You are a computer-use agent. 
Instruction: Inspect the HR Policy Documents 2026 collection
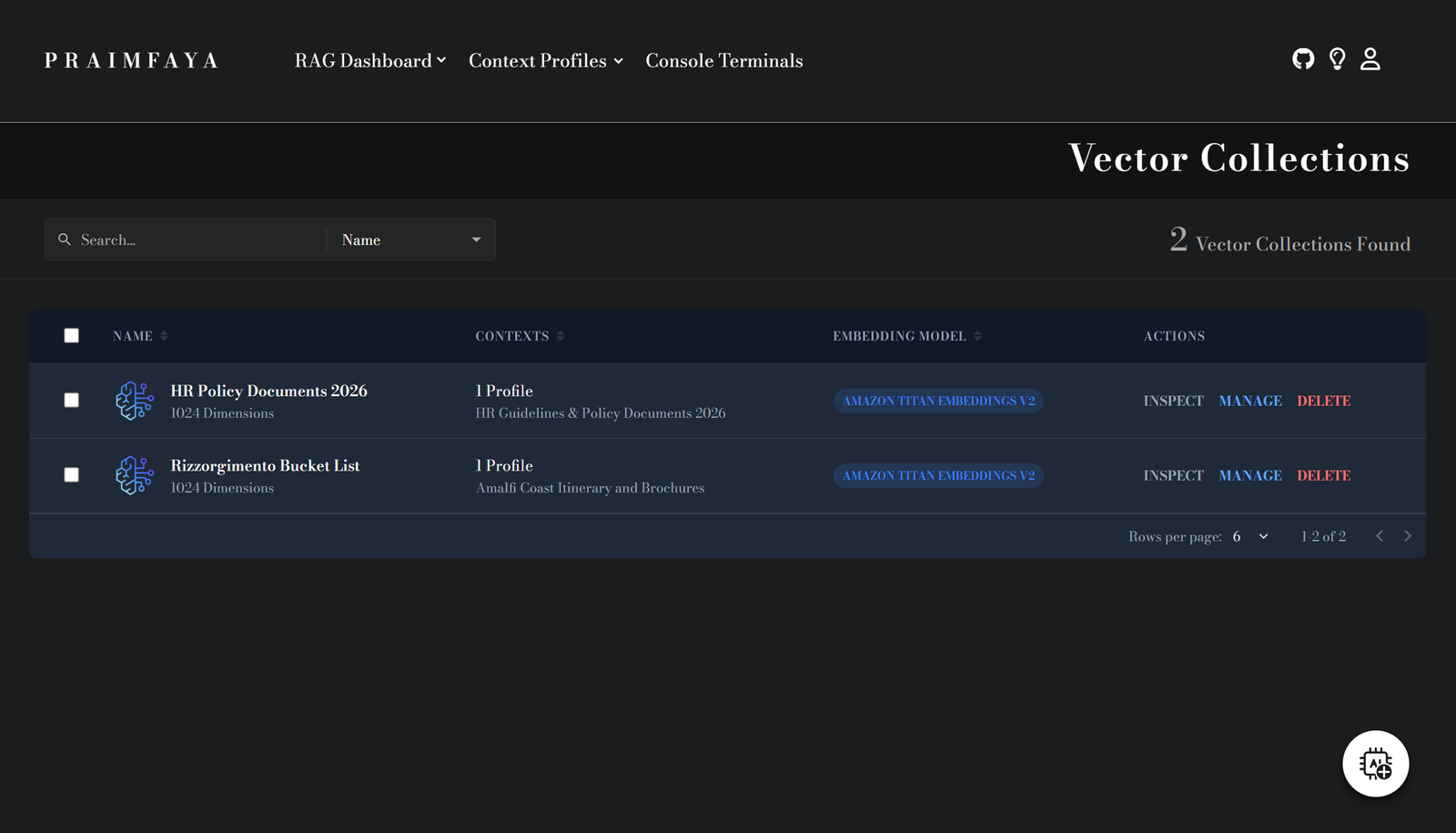[x=1173, y=401]
